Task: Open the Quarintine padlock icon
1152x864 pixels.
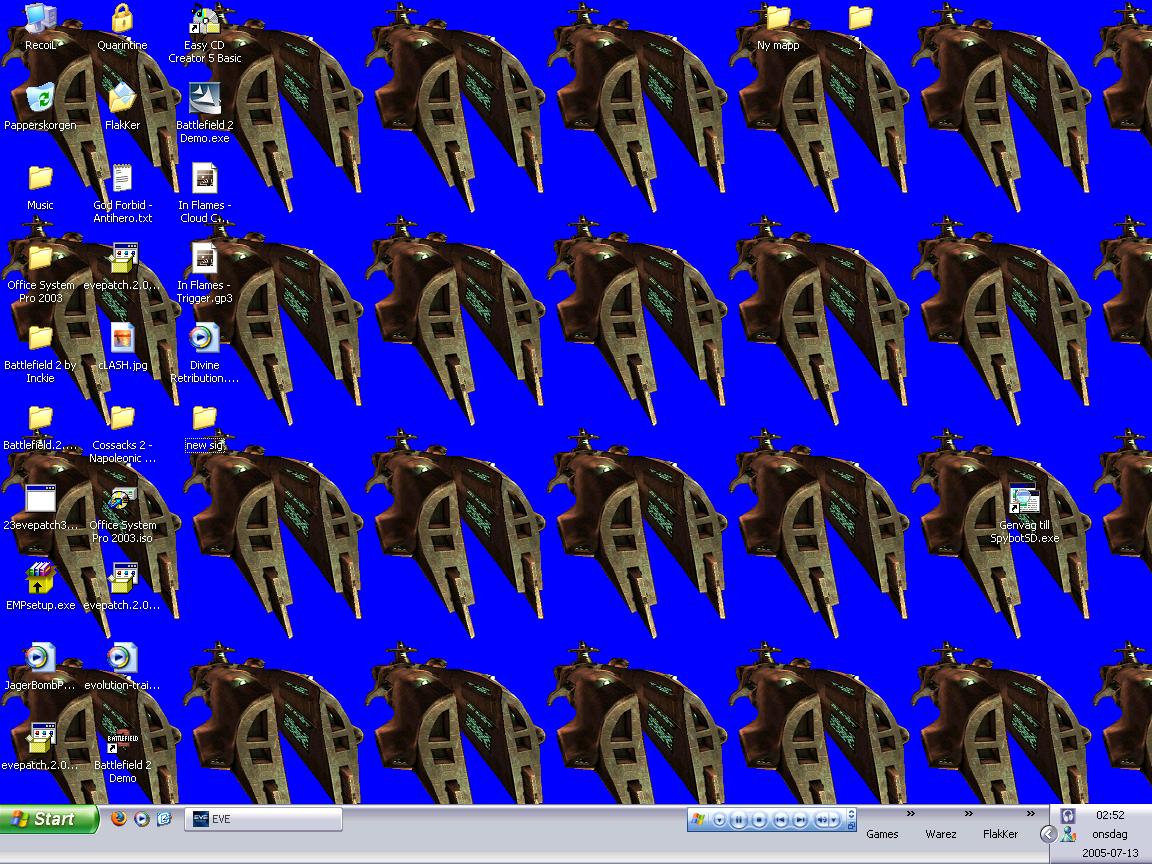Action: (x=122, y=19)
